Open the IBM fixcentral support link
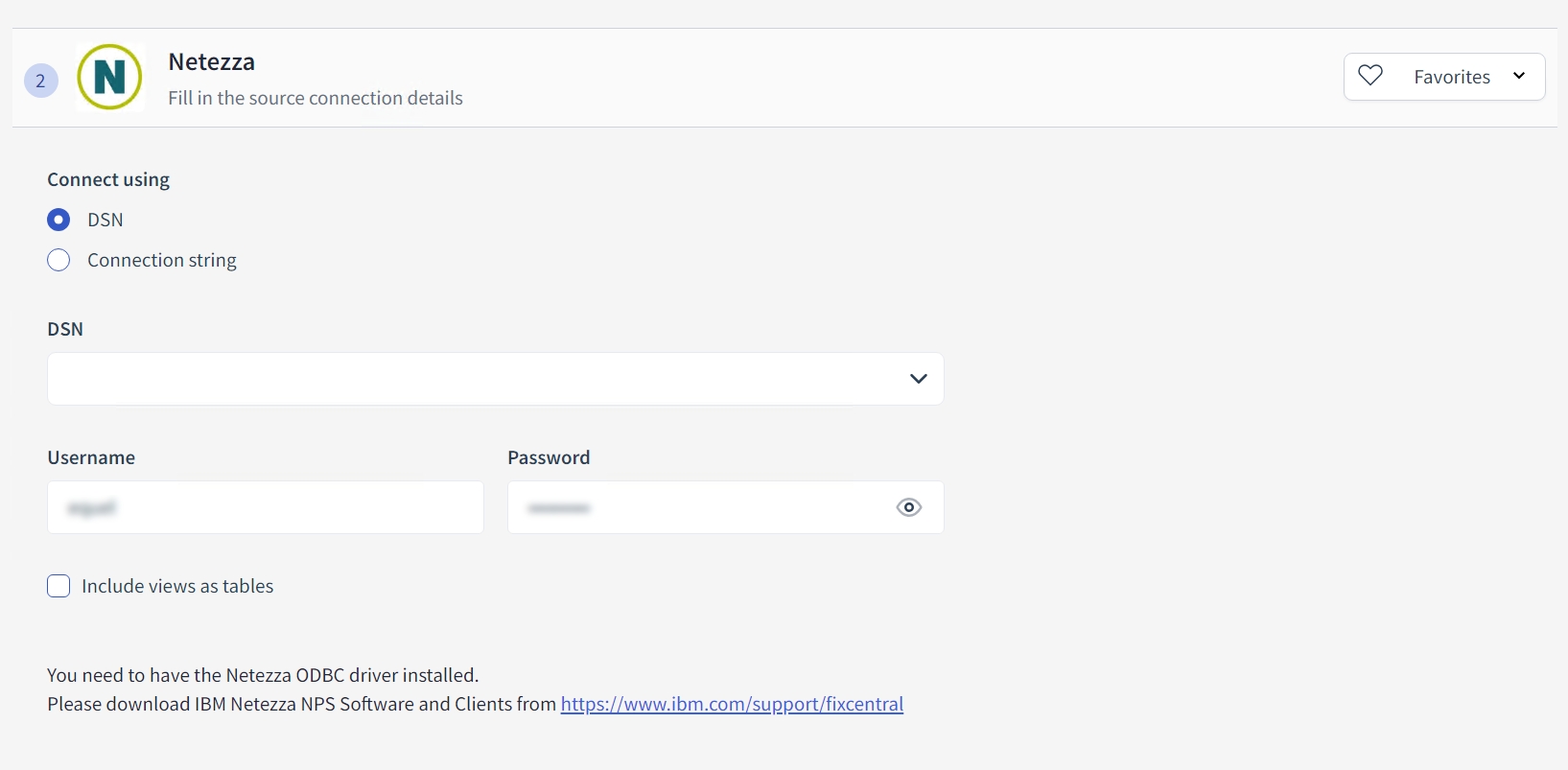This screenshot has height=770, width=1568. coord(732,704)
